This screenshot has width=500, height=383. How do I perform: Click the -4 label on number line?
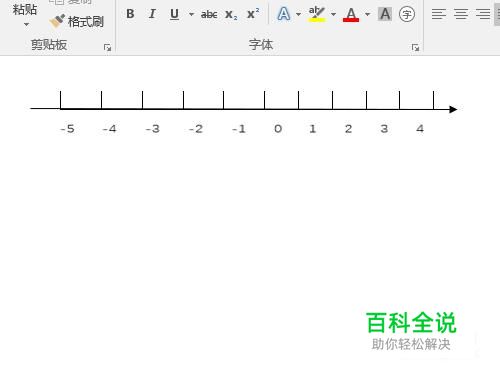pyautogui.click(x=109, y=129)
